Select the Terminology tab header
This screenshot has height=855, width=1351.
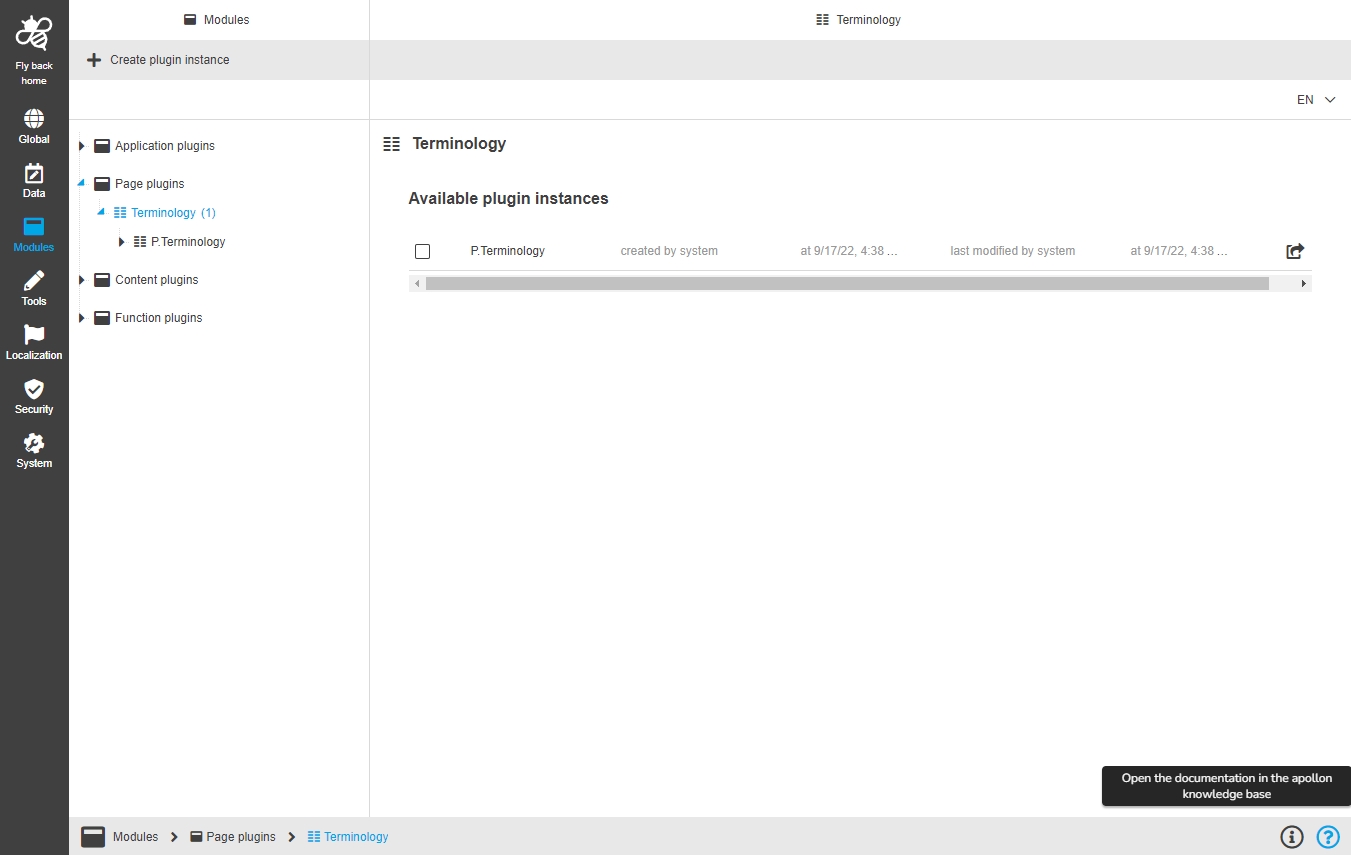[x=860, y=20]
